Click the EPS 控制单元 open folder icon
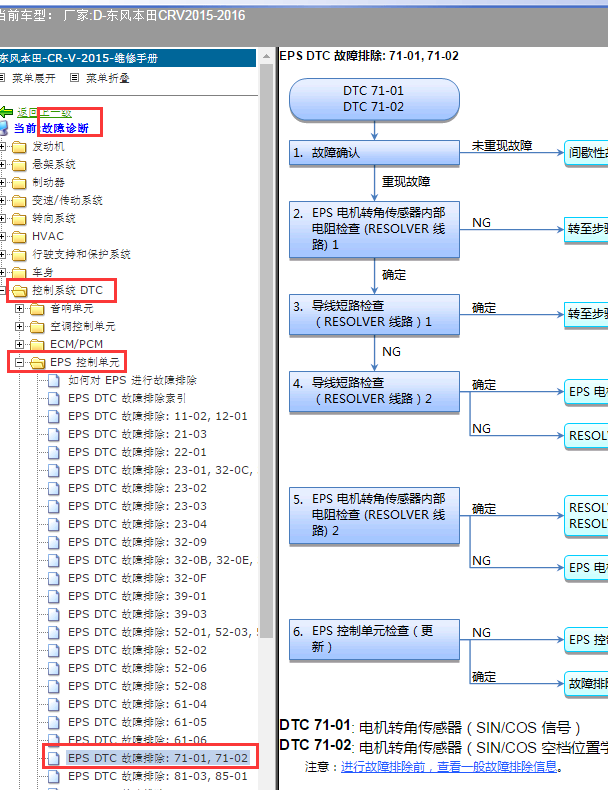The width and height of the screenshot is (608, 790). (37, 363)
